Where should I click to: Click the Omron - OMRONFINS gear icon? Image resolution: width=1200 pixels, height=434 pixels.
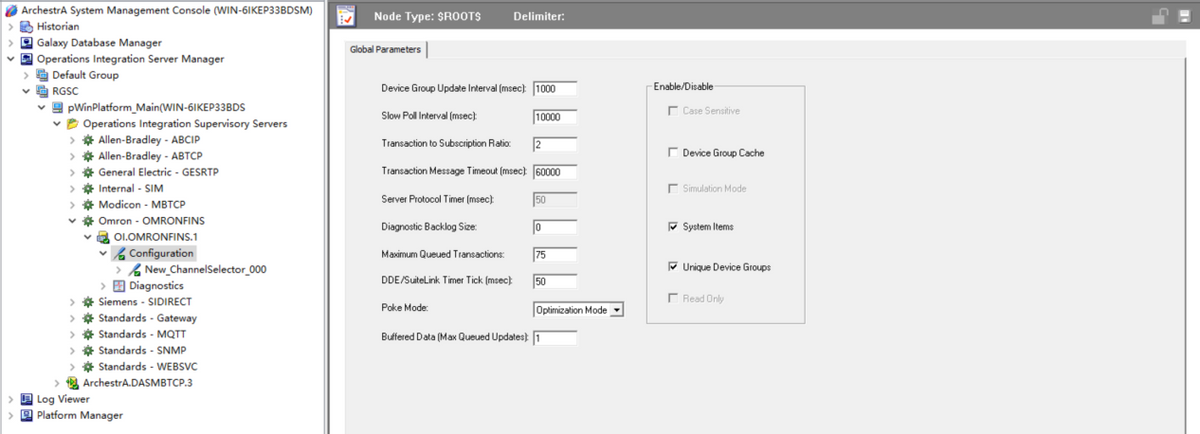[x=87, y=221]
